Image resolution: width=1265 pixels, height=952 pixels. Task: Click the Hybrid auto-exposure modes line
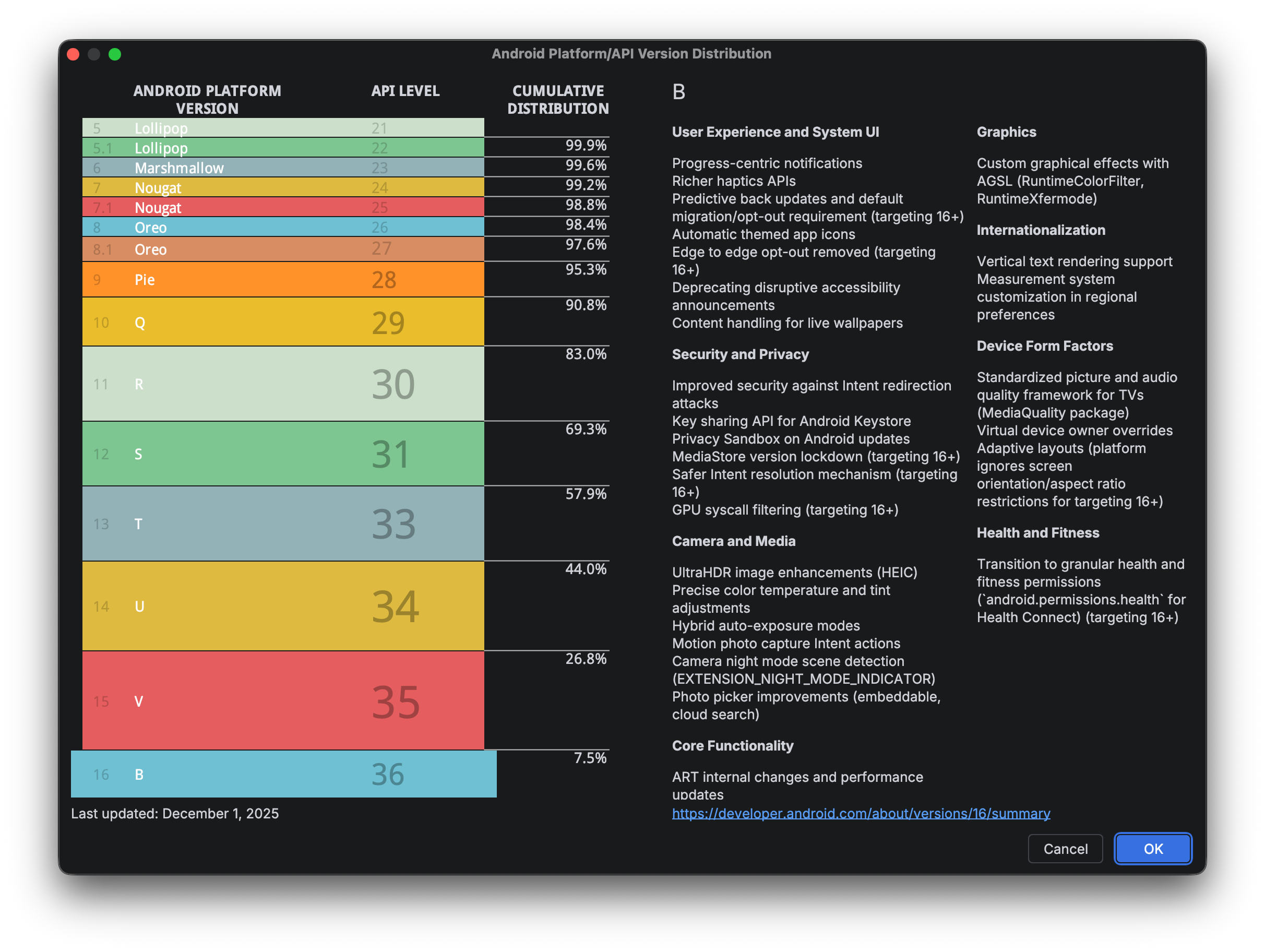pyautogui.click(x=766, y=626)
